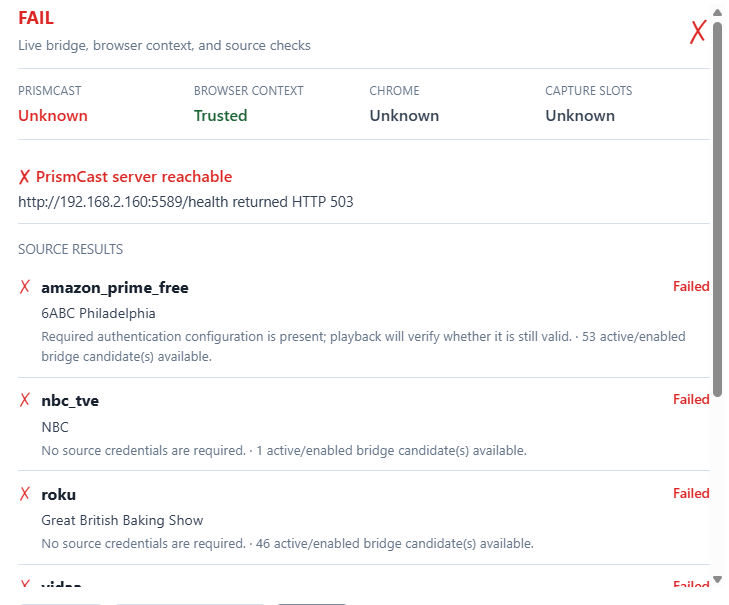Click the PrismCast server reachable heading
729x605 pixels.
134,177
